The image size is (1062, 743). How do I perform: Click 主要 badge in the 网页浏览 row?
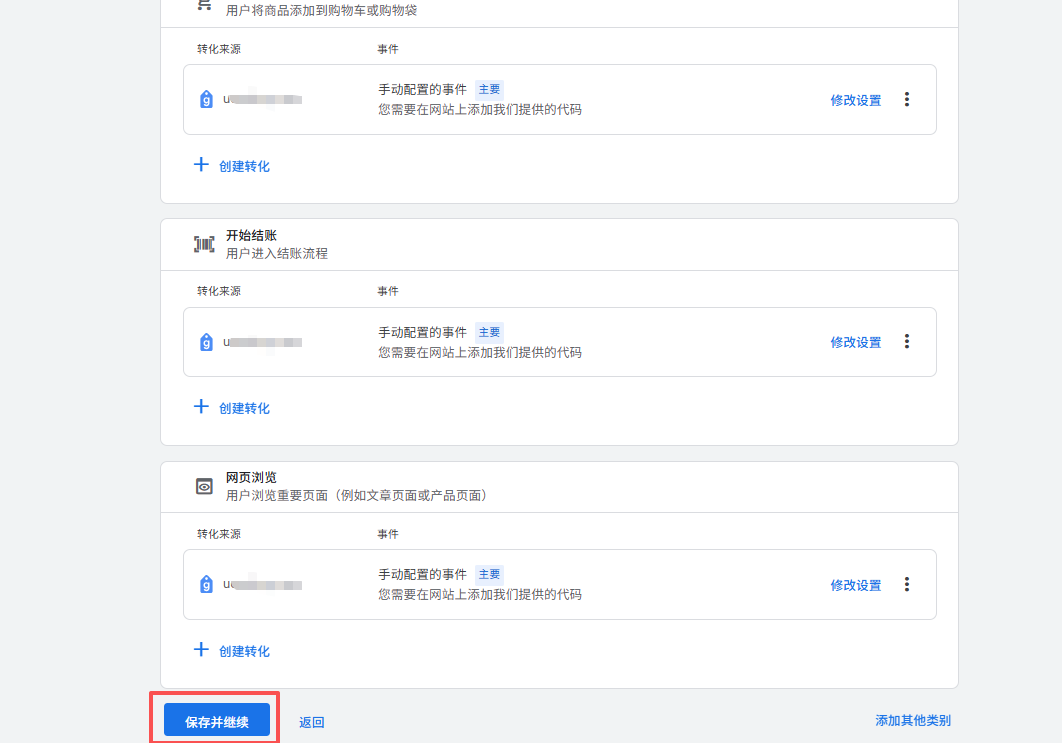click(x=489, y=574)
